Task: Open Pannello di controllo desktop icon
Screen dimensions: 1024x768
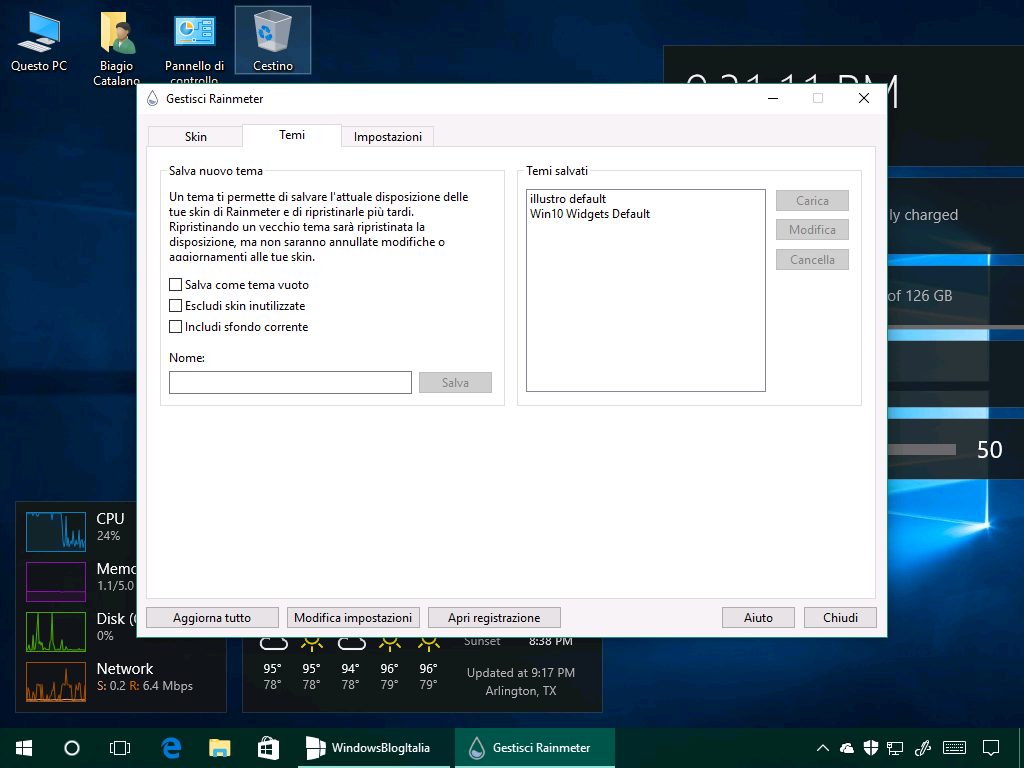Action: (195, 48)
